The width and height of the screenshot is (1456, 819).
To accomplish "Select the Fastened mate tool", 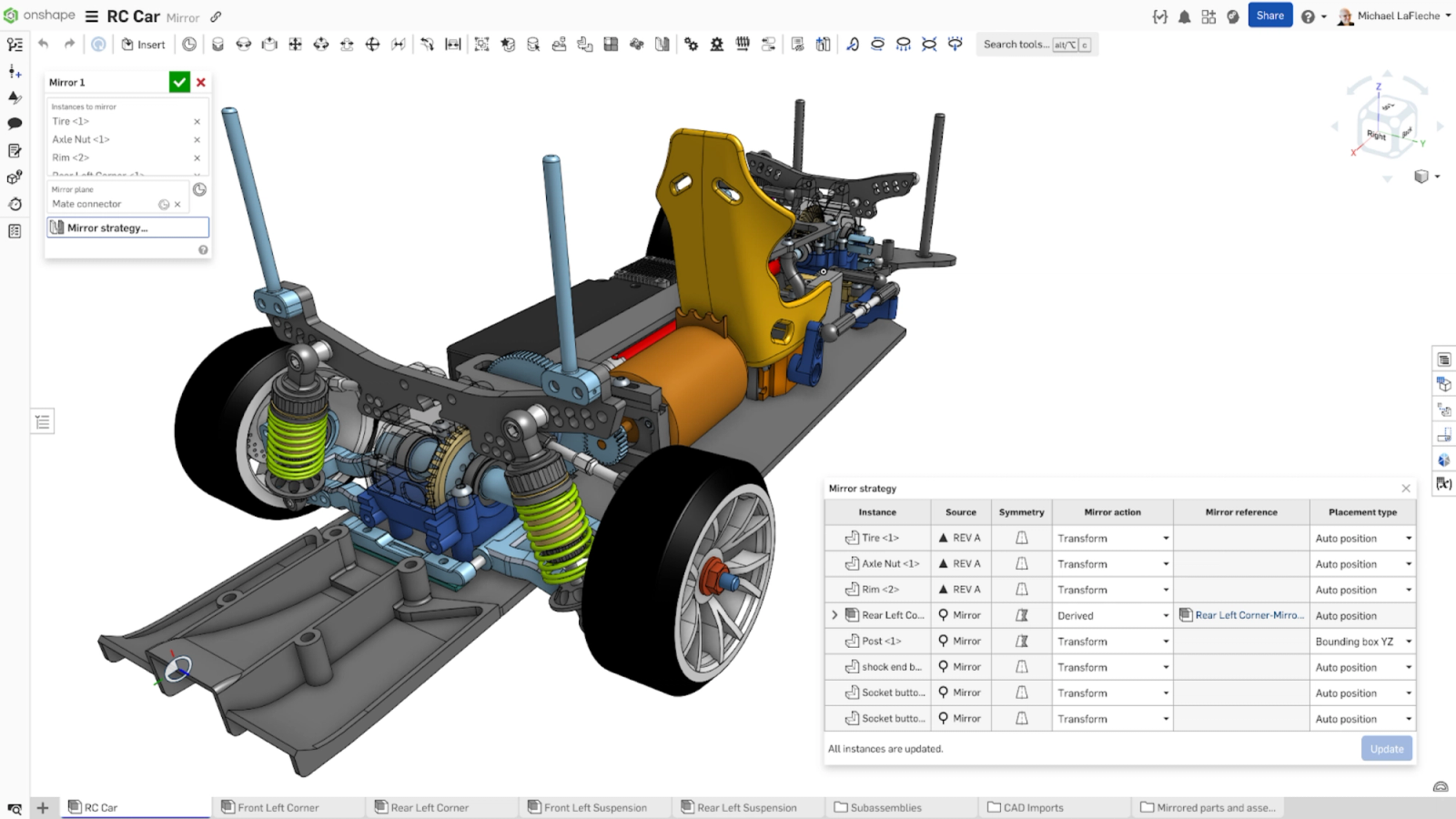I will (217, 45).
